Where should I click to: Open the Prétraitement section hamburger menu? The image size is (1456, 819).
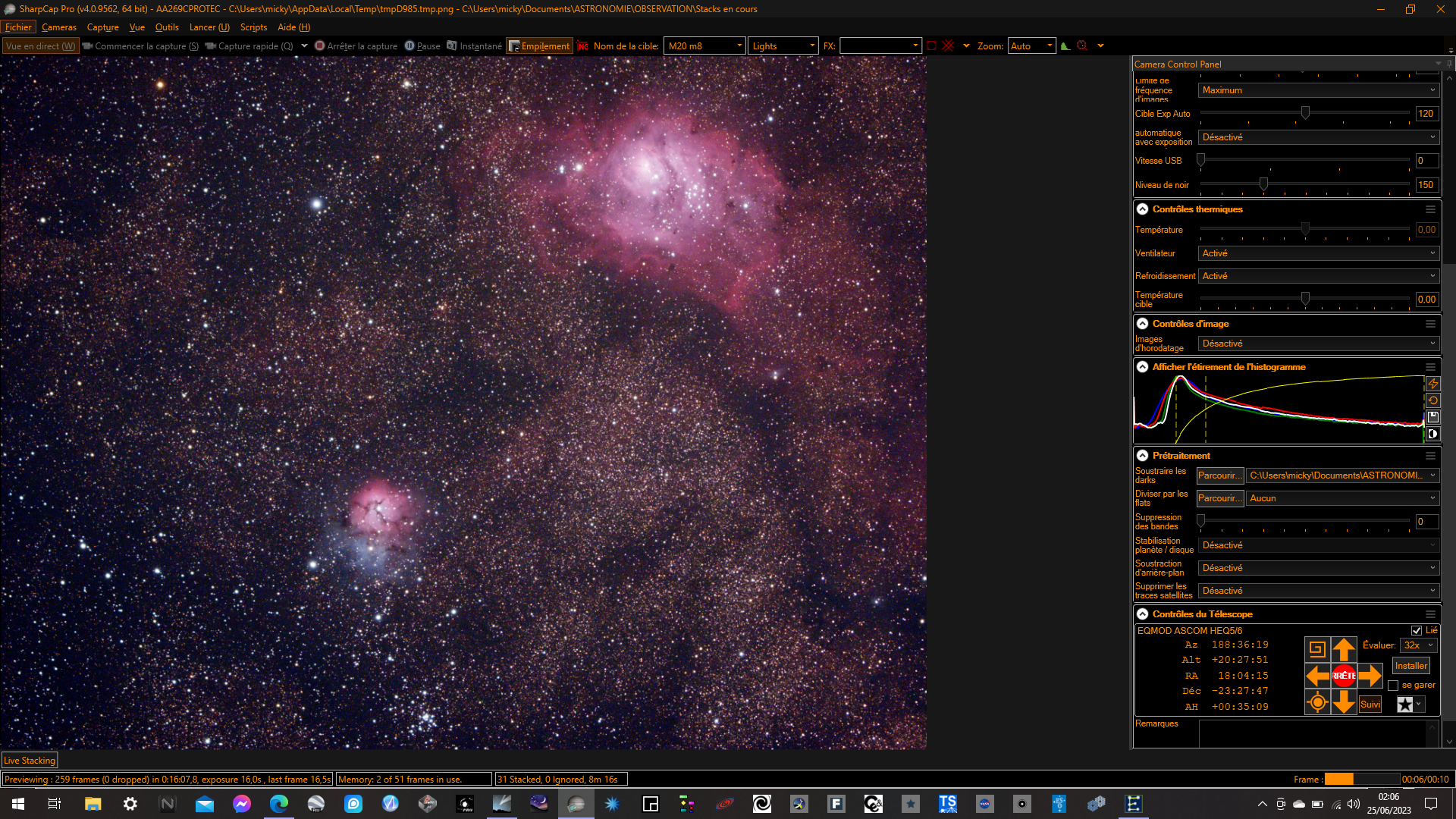click(1430, 456)
